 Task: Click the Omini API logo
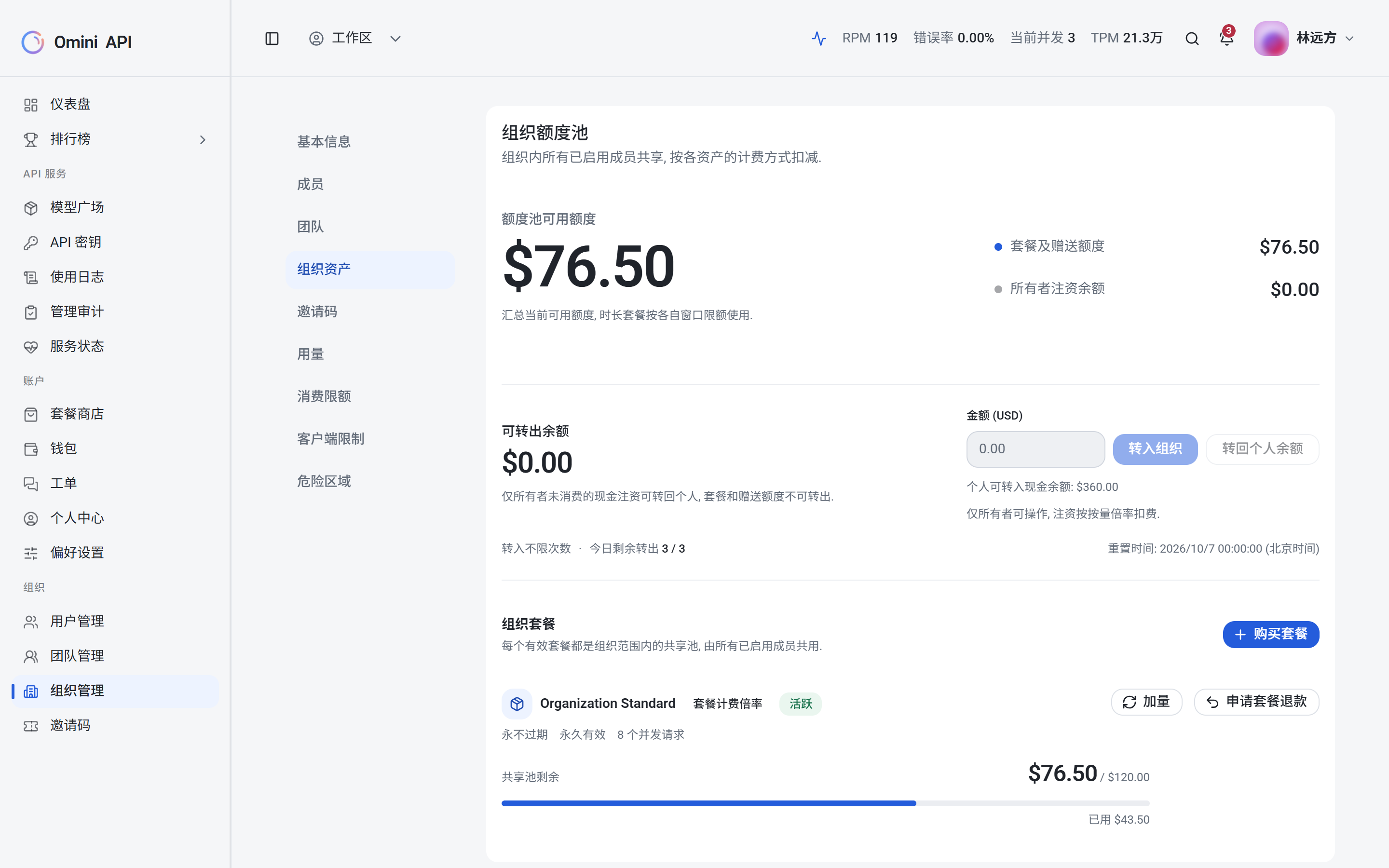[77, 42]
